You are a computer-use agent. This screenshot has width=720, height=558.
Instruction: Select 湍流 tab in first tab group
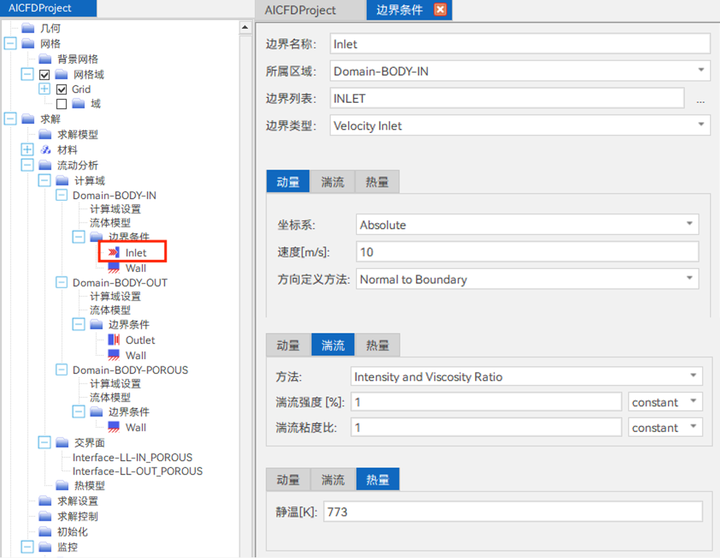point(332,182)
